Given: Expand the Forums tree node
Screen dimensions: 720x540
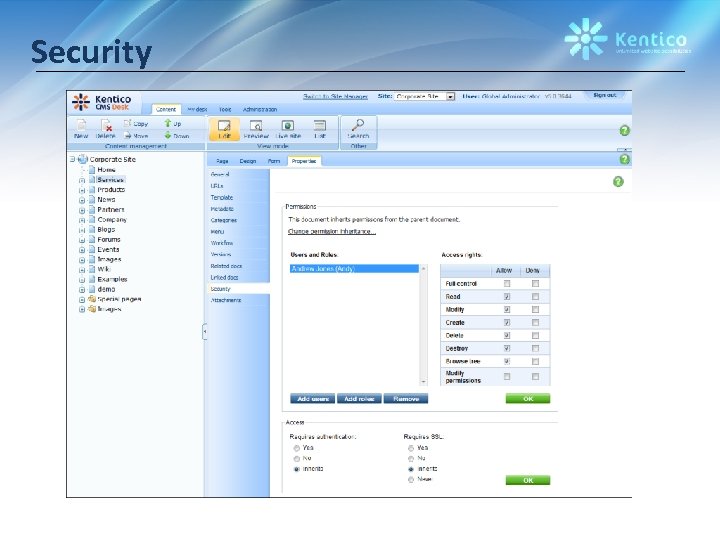Looking at the screenshot, I should [x=82, y=240].
